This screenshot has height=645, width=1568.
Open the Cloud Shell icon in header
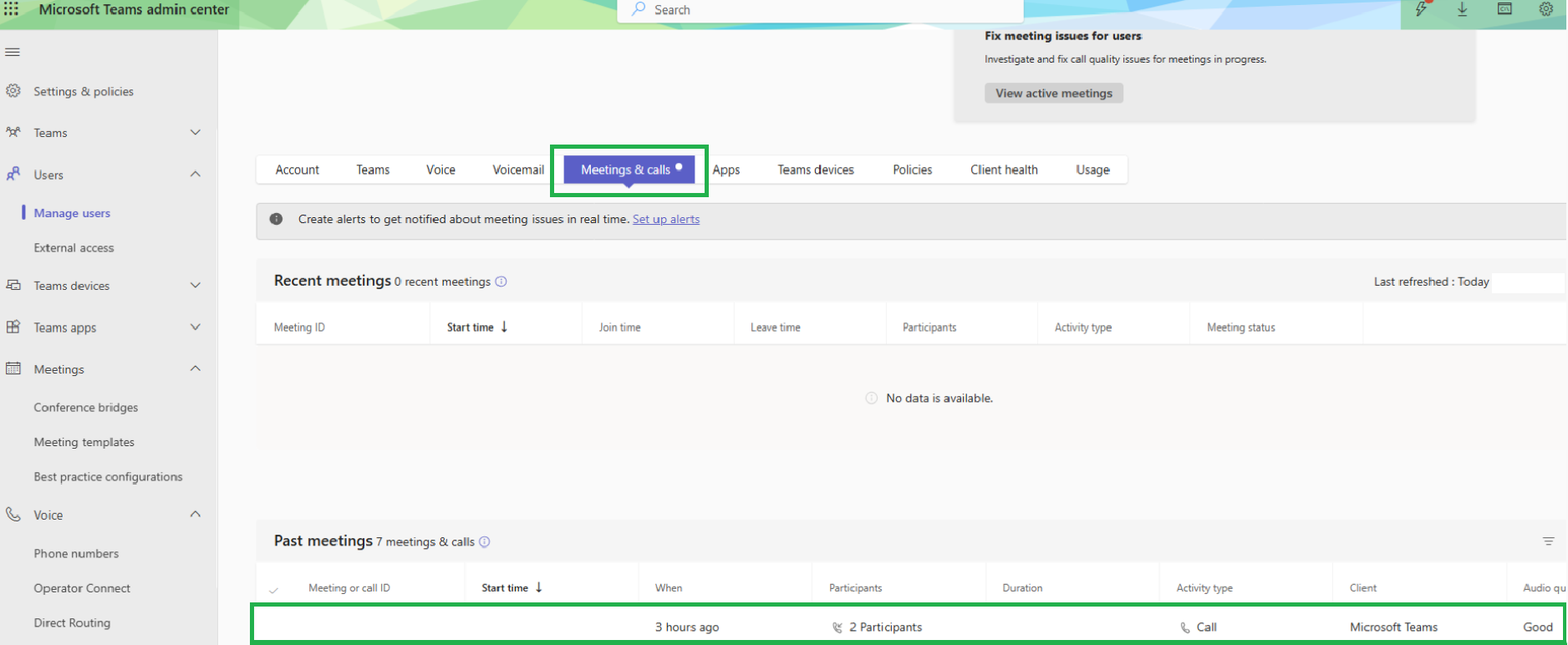pos(1504,9)
